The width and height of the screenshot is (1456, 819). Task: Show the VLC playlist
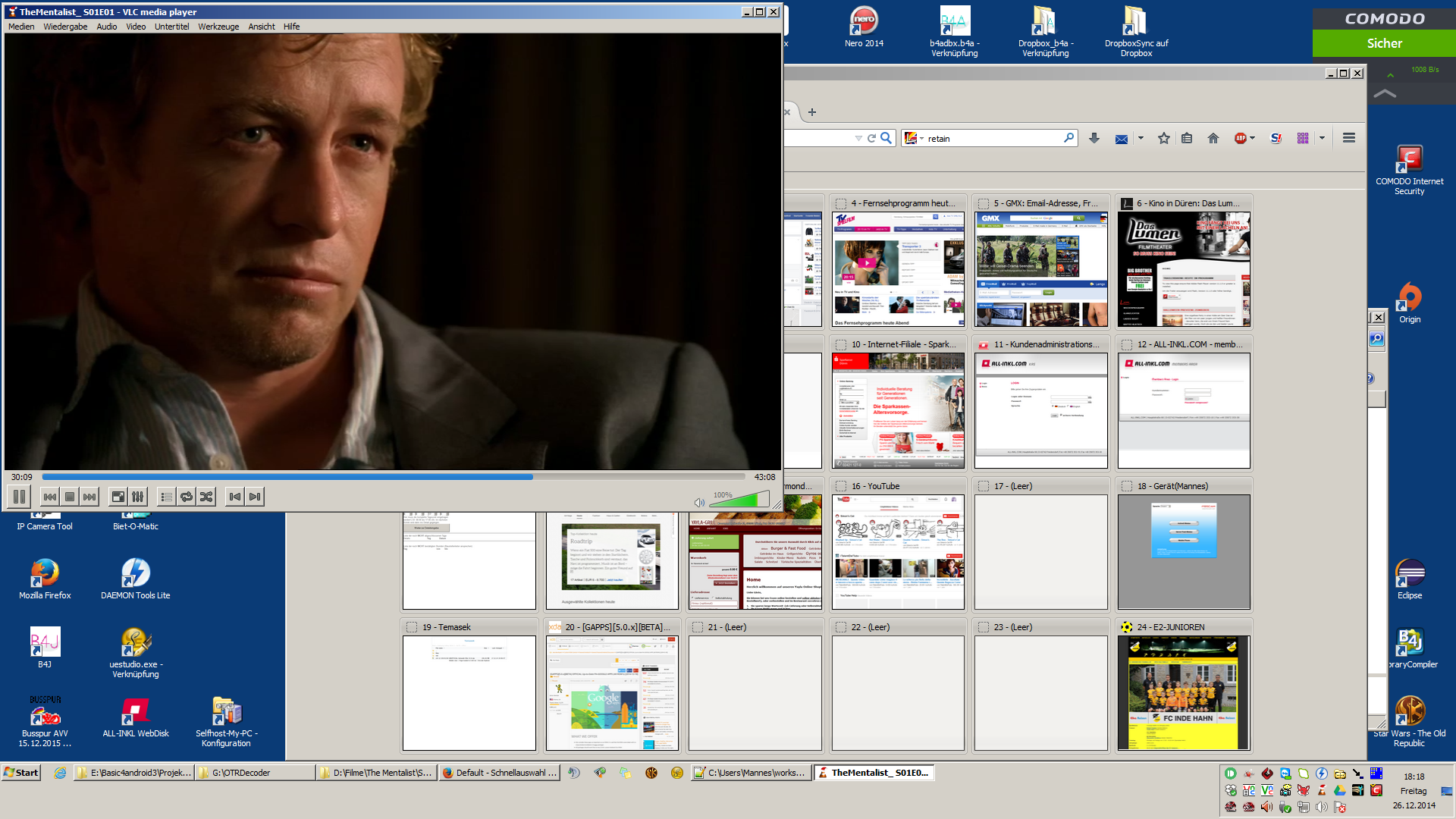click(166, 497)
